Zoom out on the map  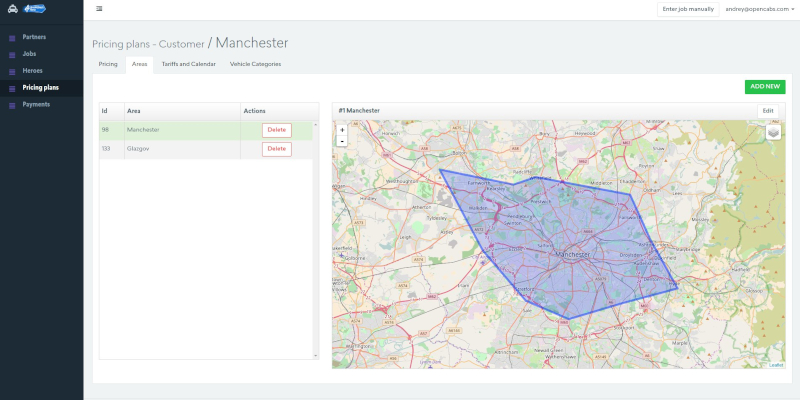pos(342,141)
